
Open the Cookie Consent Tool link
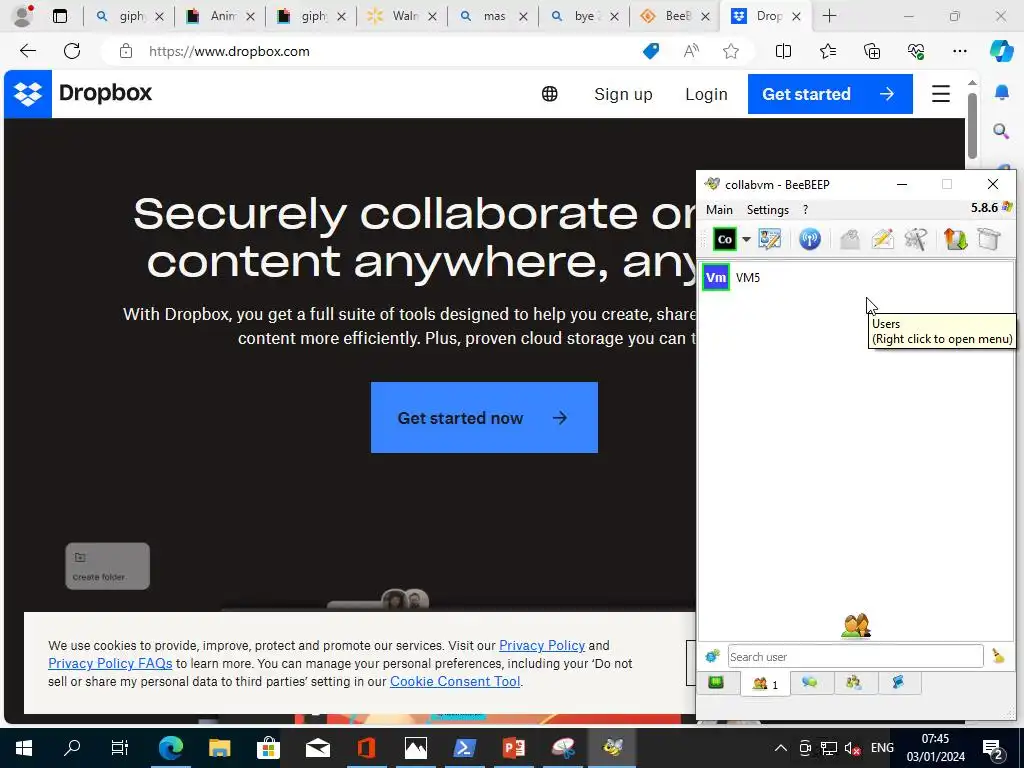tap(455, 681)
